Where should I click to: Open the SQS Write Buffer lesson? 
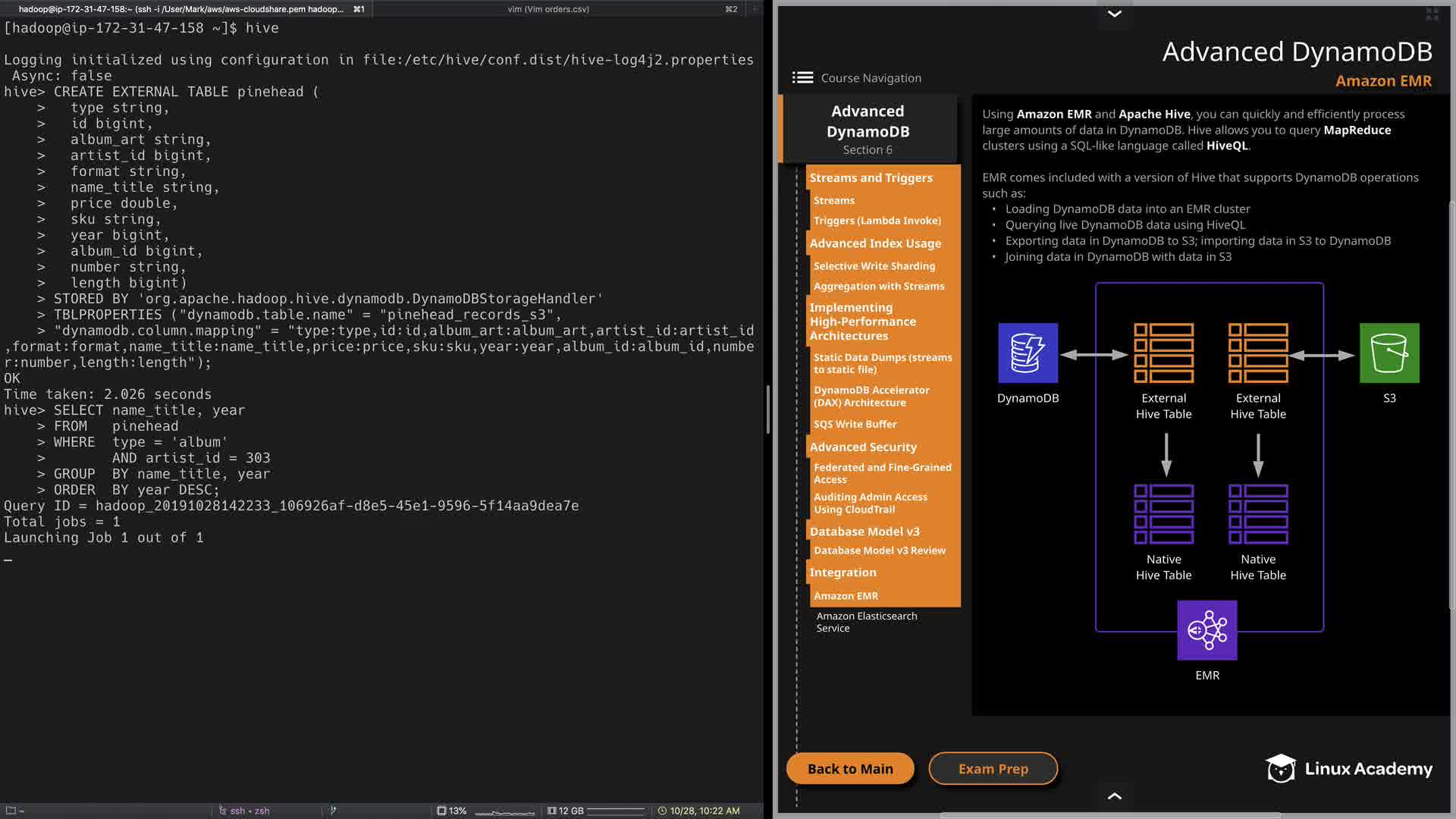(x=855, y=424)
